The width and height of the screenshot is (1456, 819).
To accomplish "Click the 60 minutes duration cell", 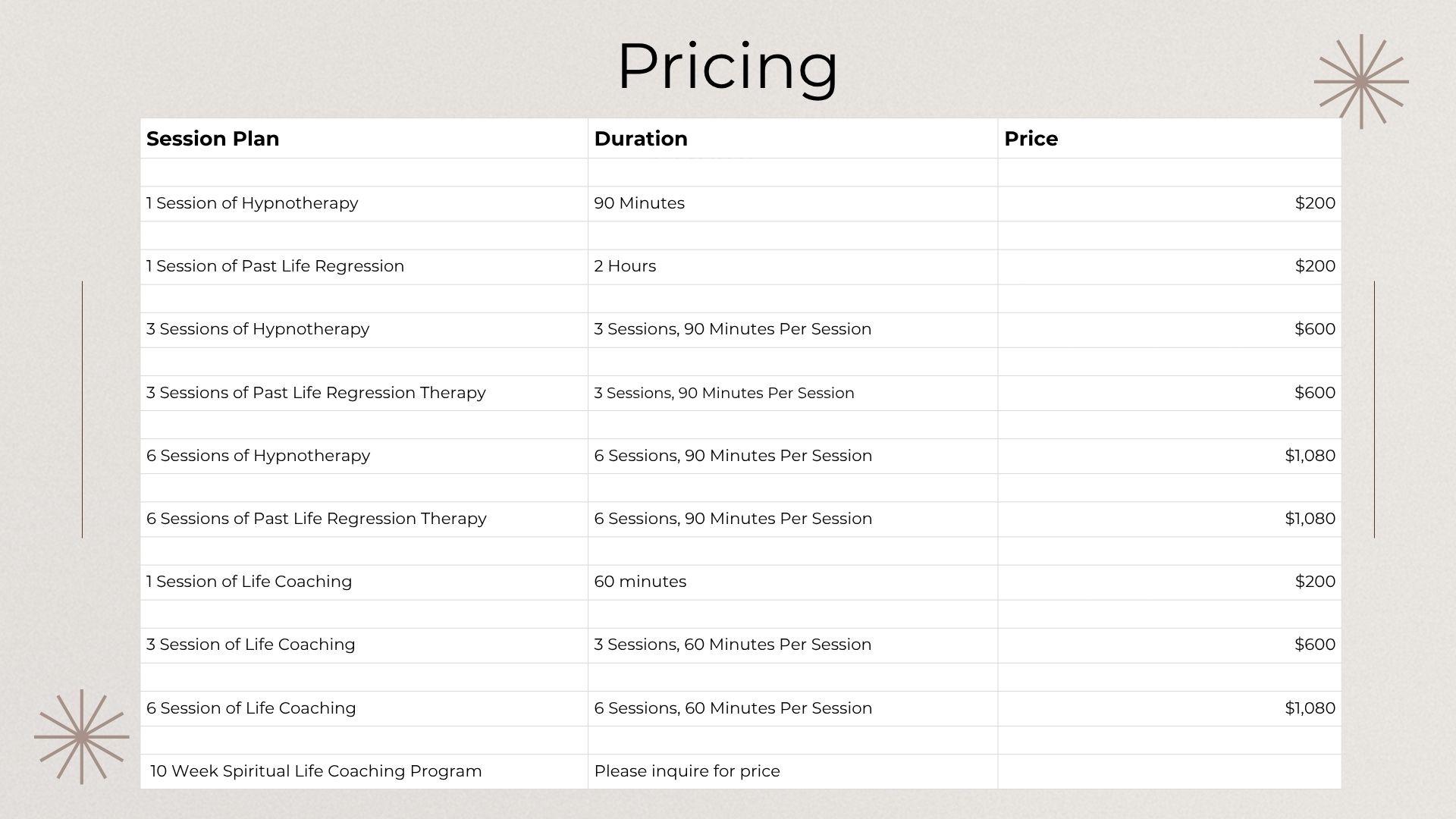I will (x=792, y=582).
